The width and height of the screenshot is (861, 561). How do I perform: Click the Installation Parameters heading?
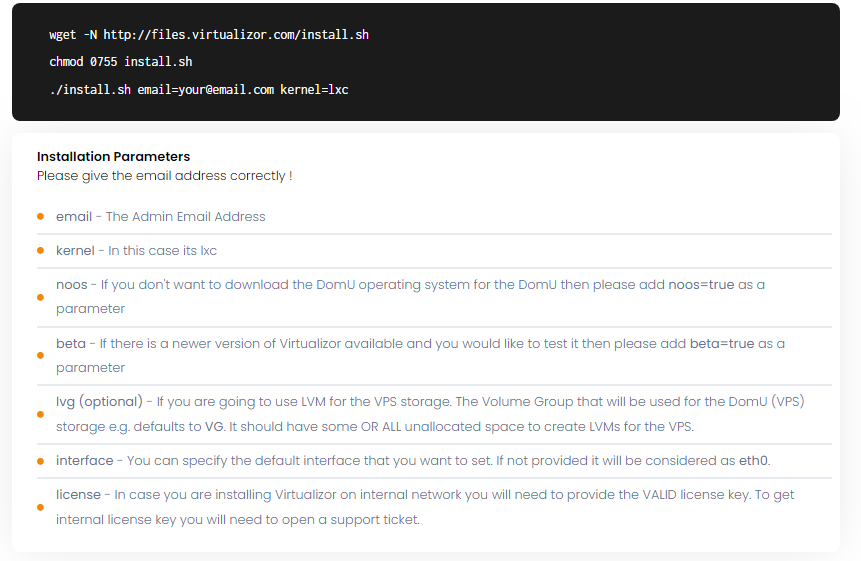pyautogui.click(x=114, y=156)
